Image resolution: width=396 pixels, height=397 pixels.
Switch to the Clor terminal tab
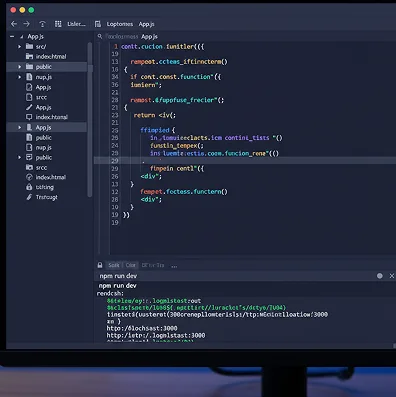pyautogui.click(x=130, y=265)
